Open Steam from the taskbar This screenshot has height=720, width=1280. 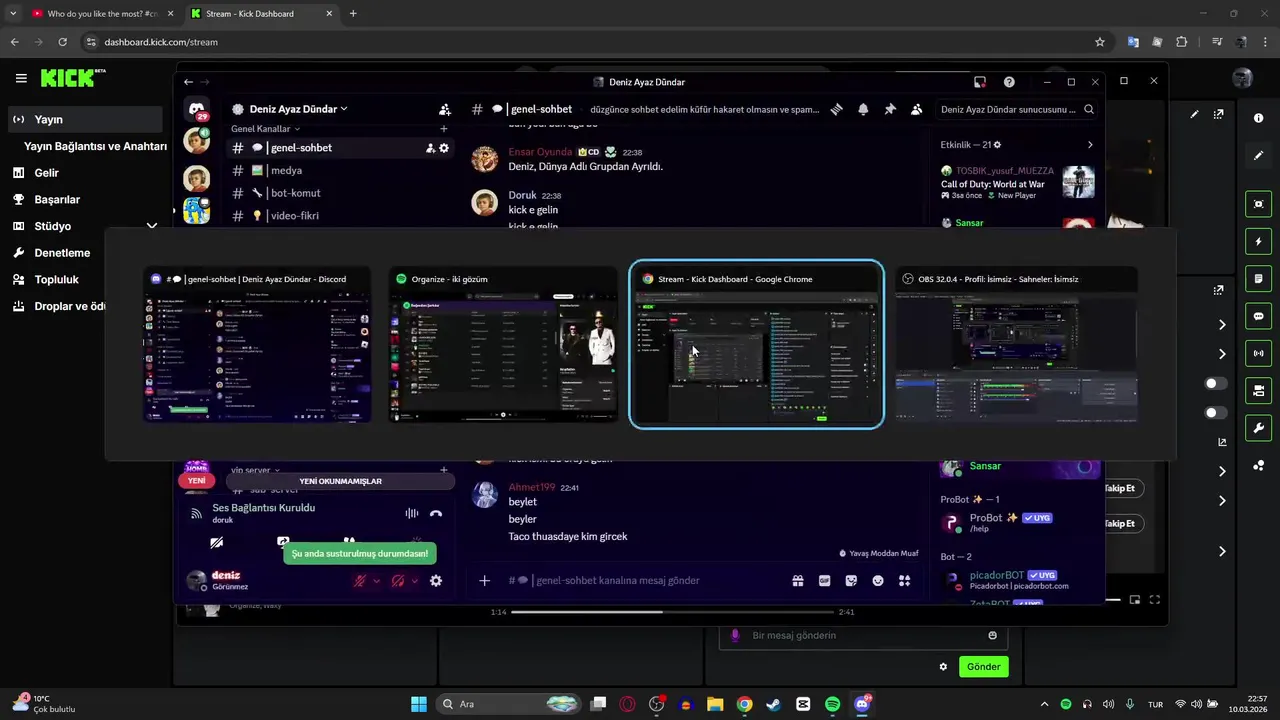tap(773, 704)
